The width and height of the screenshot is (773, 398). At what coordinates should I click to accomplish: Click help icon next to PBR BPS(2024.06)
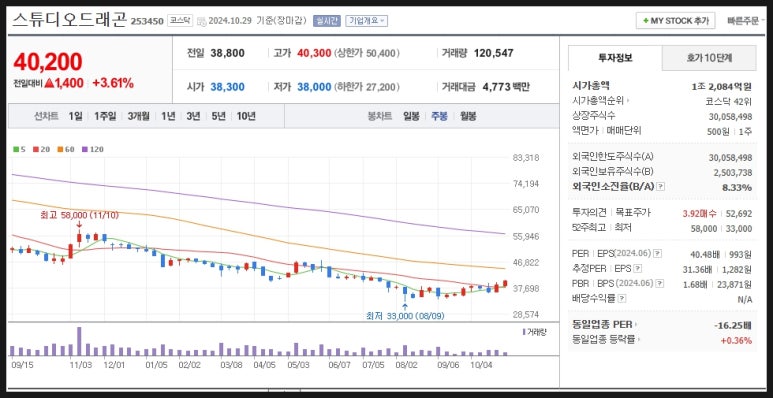point(660,284)
